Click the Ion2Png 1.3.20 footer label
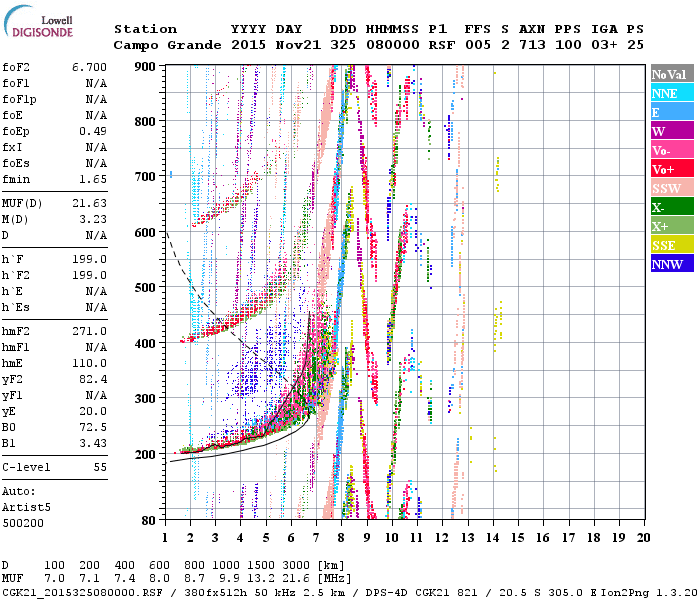700x600 pixels. tap(648, 593)
